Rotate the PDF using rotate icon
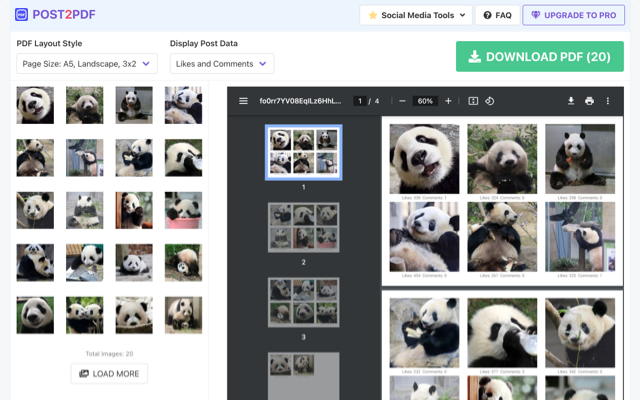Image resolution: width=640 pixels, height=400 pixels. point(490,101)
